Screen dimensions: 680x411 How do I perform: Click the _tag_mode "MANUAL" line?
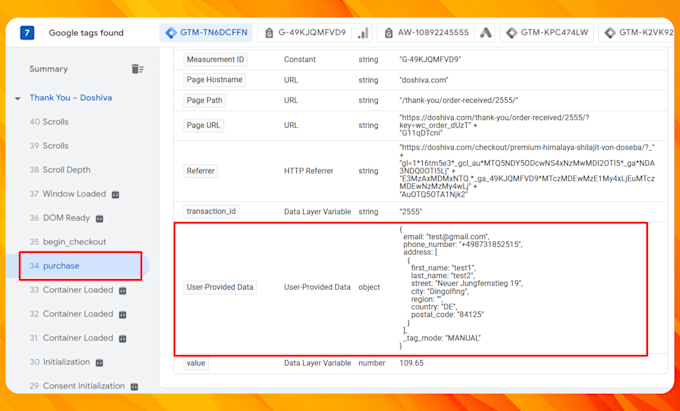point(442,338)
